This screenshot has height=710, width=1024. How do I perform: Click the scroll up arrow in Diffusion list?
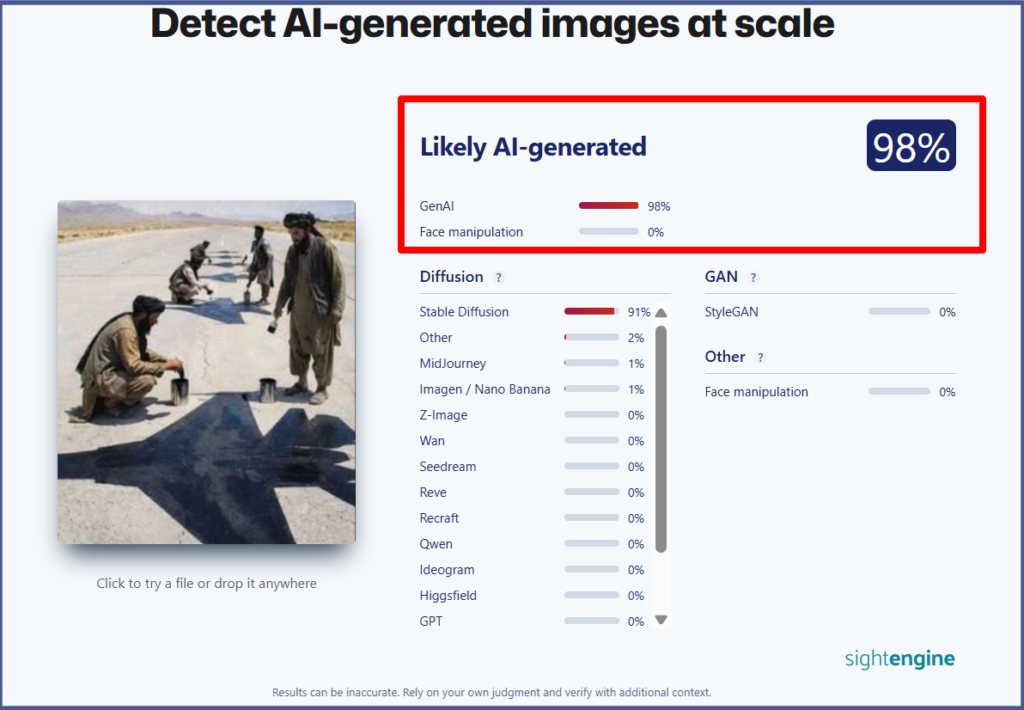[x=661, y=312]
